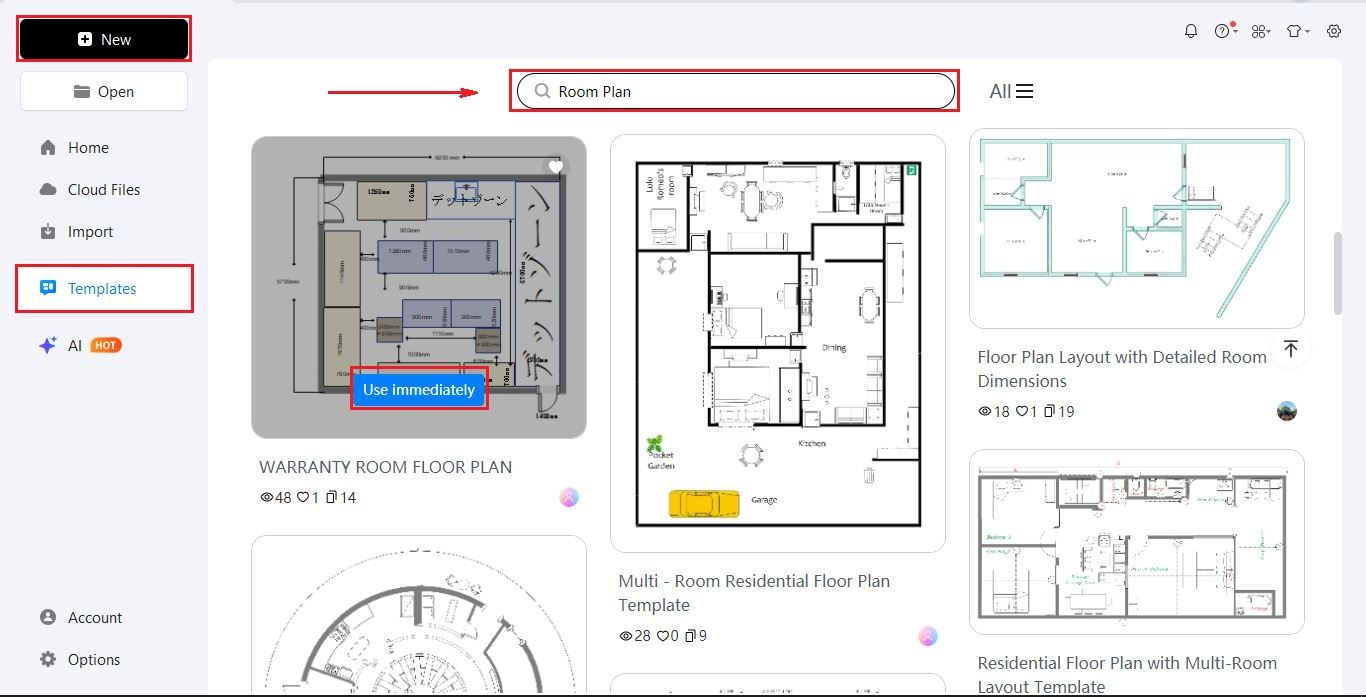Viewport: 1366px width, 697px height.
Task: Click copy count icon under Warranty Room
Action: [332, 497]
